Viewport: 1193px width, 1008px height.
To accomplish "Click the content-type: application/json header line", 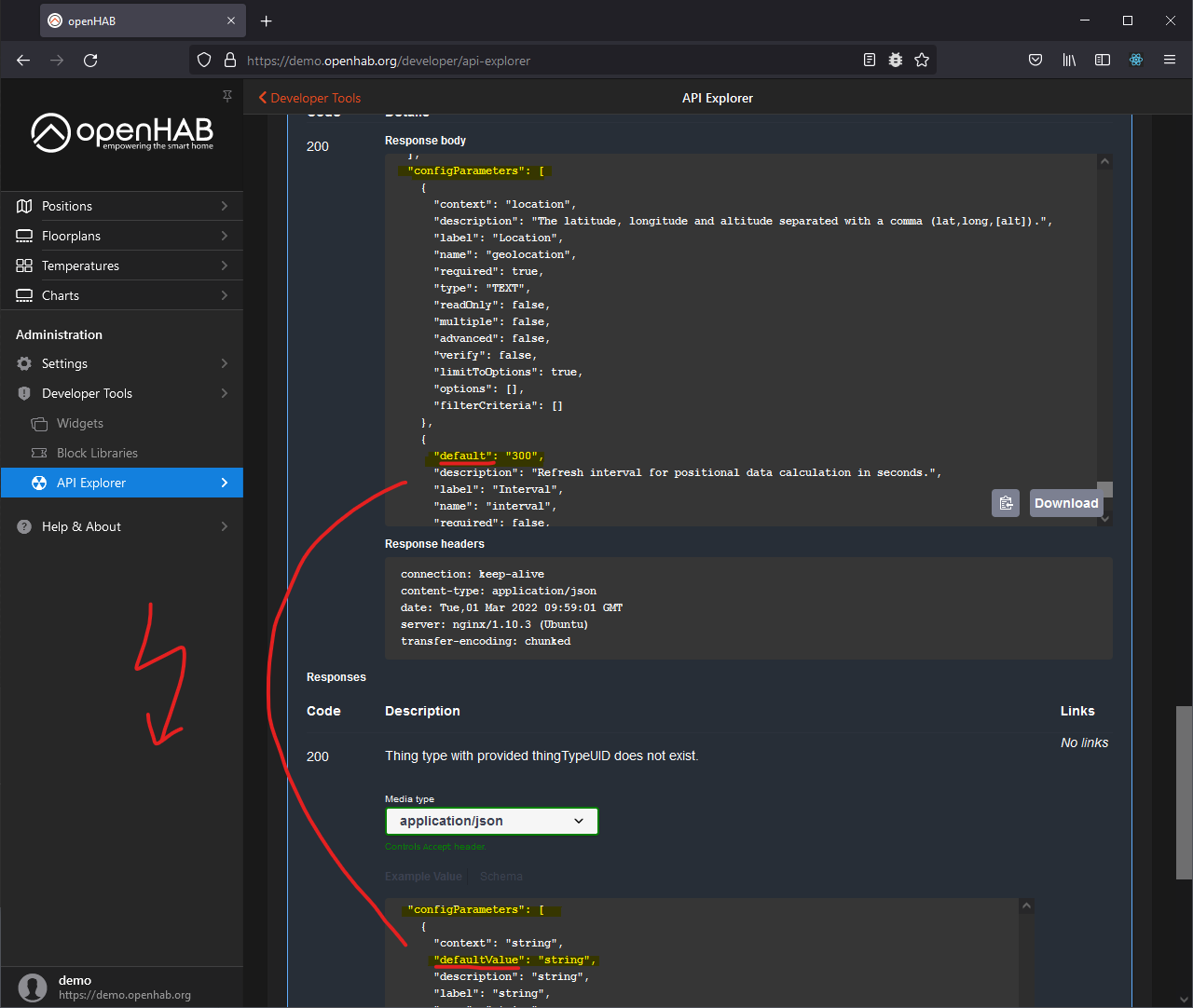I will (499, 591).
